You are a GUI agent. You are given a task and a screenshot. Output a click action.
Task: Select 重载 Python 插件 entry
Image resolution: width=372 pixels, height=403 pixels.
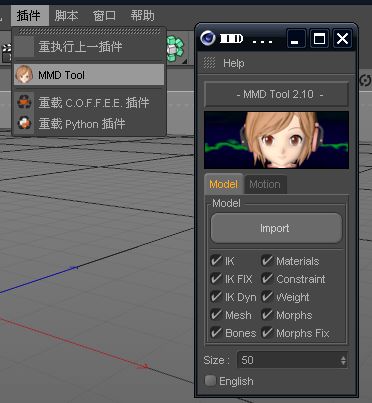tap(89, 124)
